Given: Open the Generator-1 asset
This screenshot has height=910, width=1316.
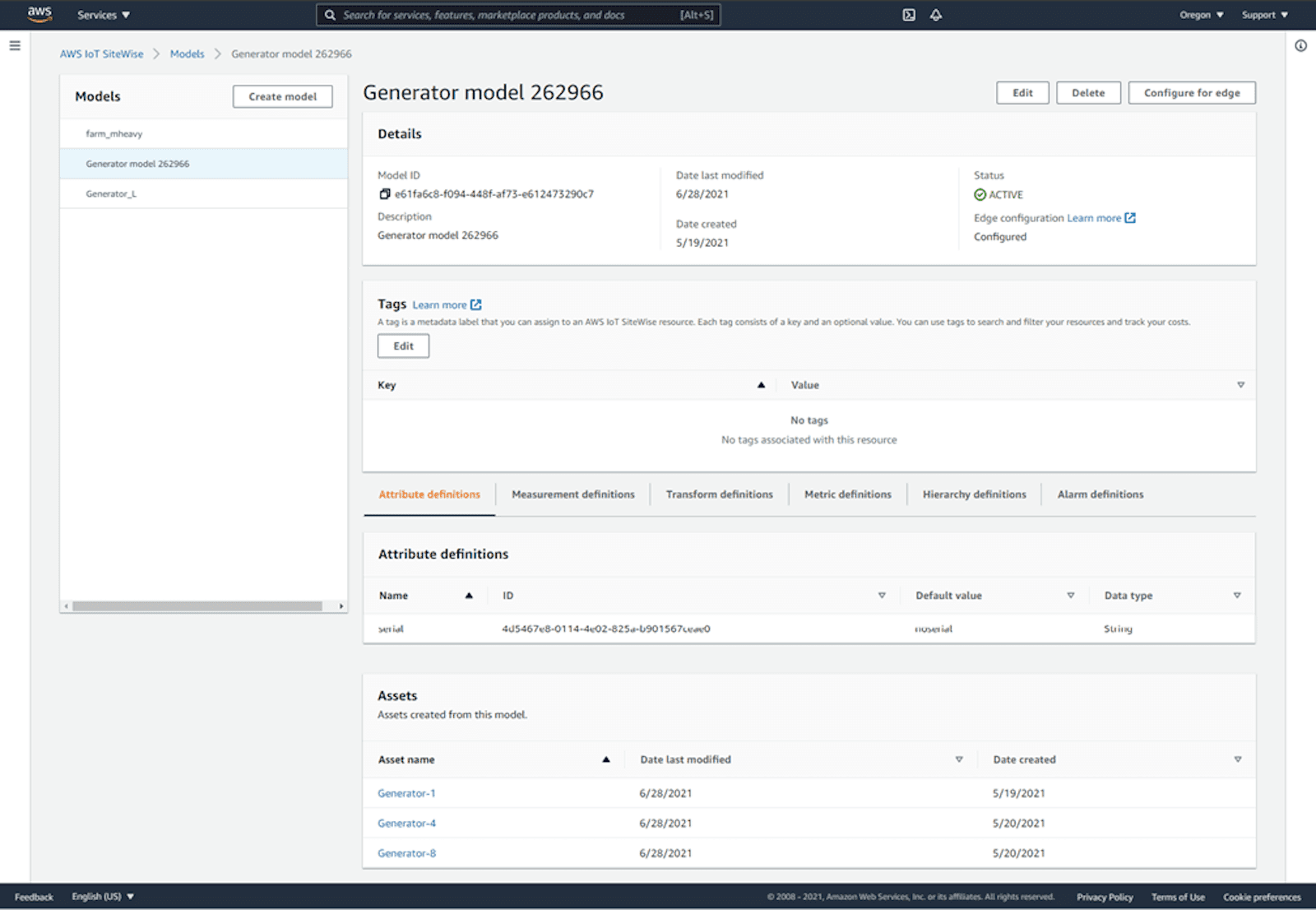Looking at the screenshot, I should click(x=406, y=793).
